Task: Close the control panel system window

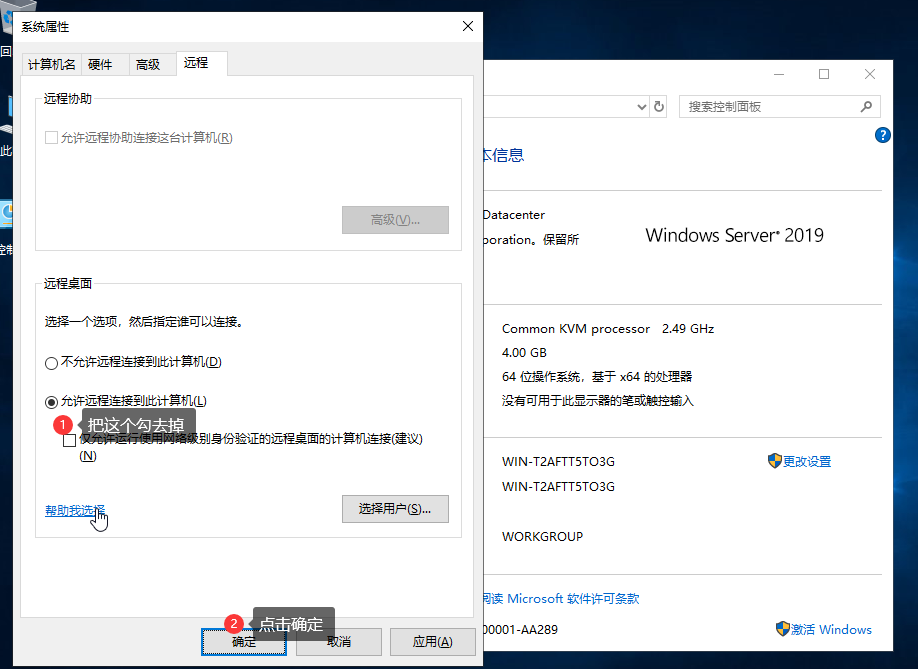Action: (870, 74)
